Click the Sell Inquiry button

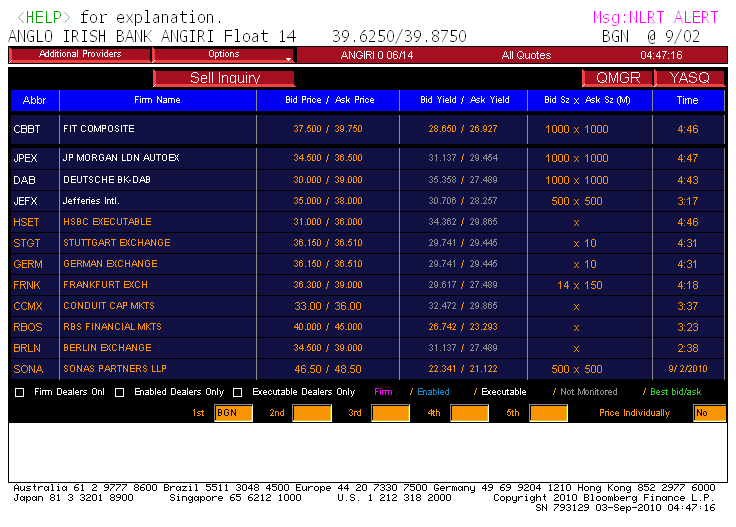click(225, 78)
